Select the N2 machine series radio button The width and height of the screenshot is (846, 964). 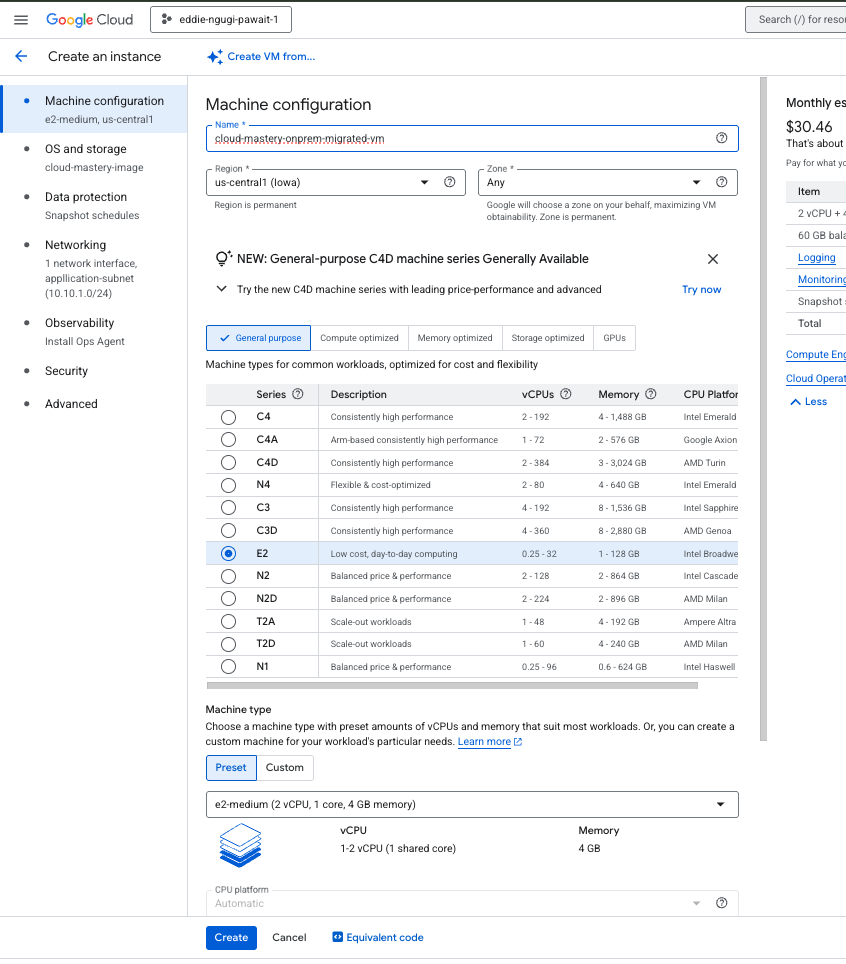pos(229,576)
